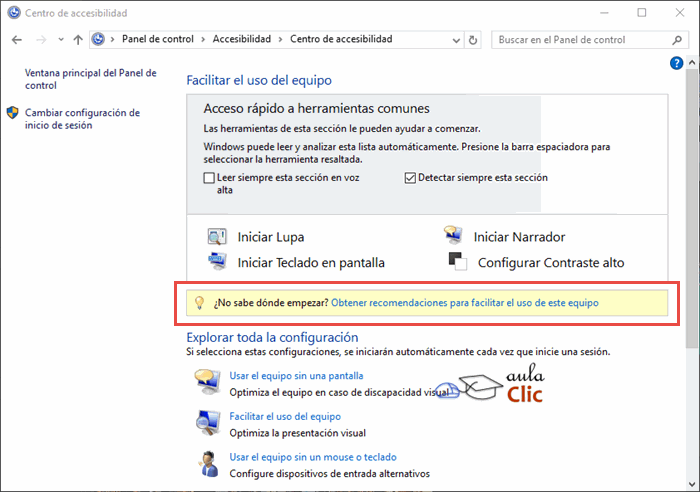Click the vertical scrollbar on the right

point(691,200)
